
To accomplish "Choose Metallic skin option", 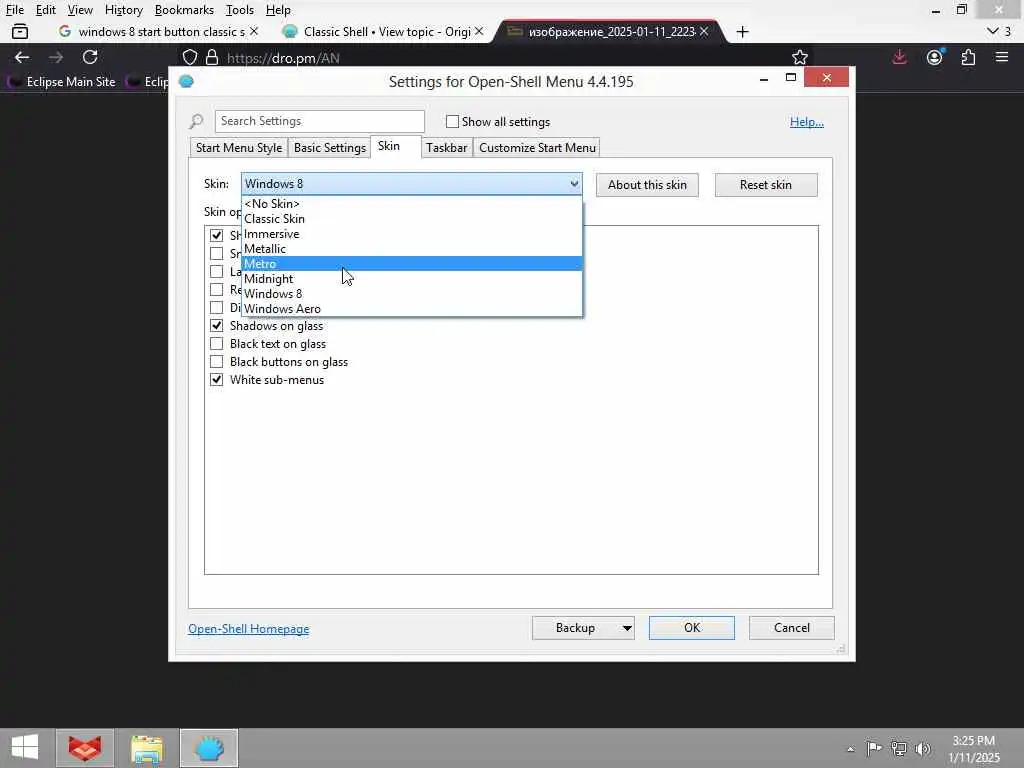I will pyautogui.click(x=411, y=249).
